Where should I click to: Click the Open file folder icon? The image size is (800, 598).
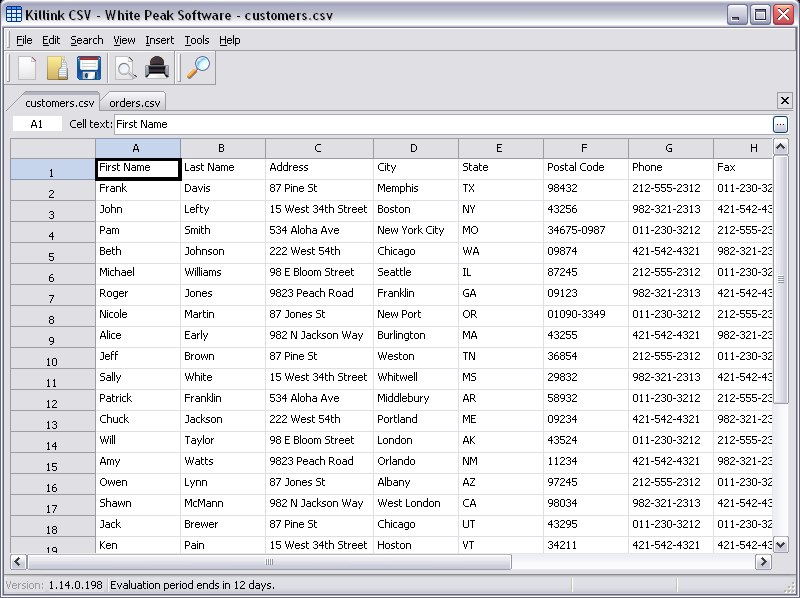click(x=58, y=68)
